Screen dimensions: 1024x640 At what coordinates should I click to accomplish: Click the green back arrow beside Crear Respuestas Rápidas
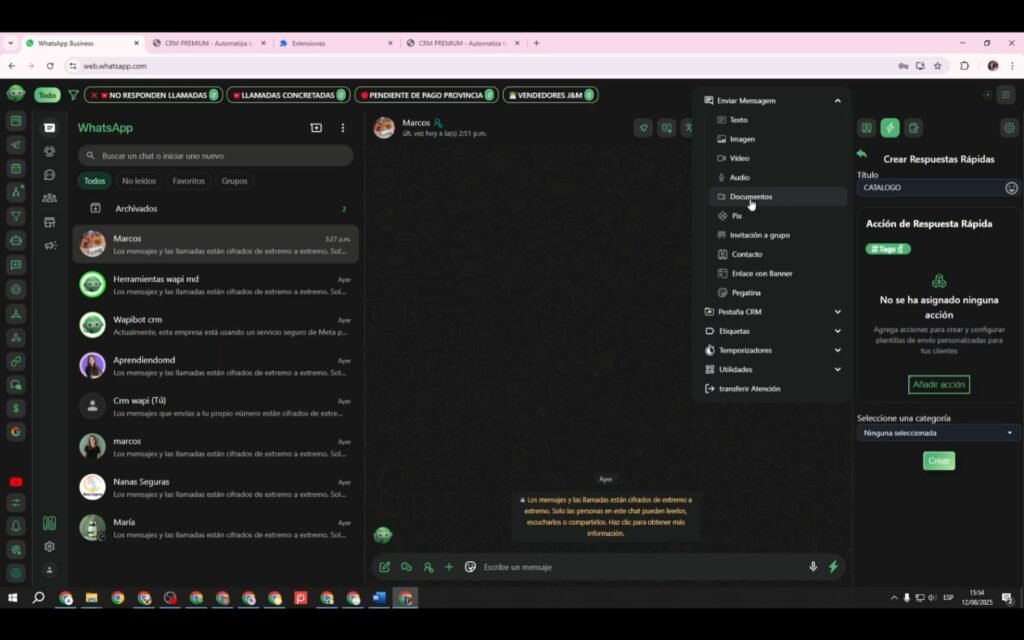(862, 154)
